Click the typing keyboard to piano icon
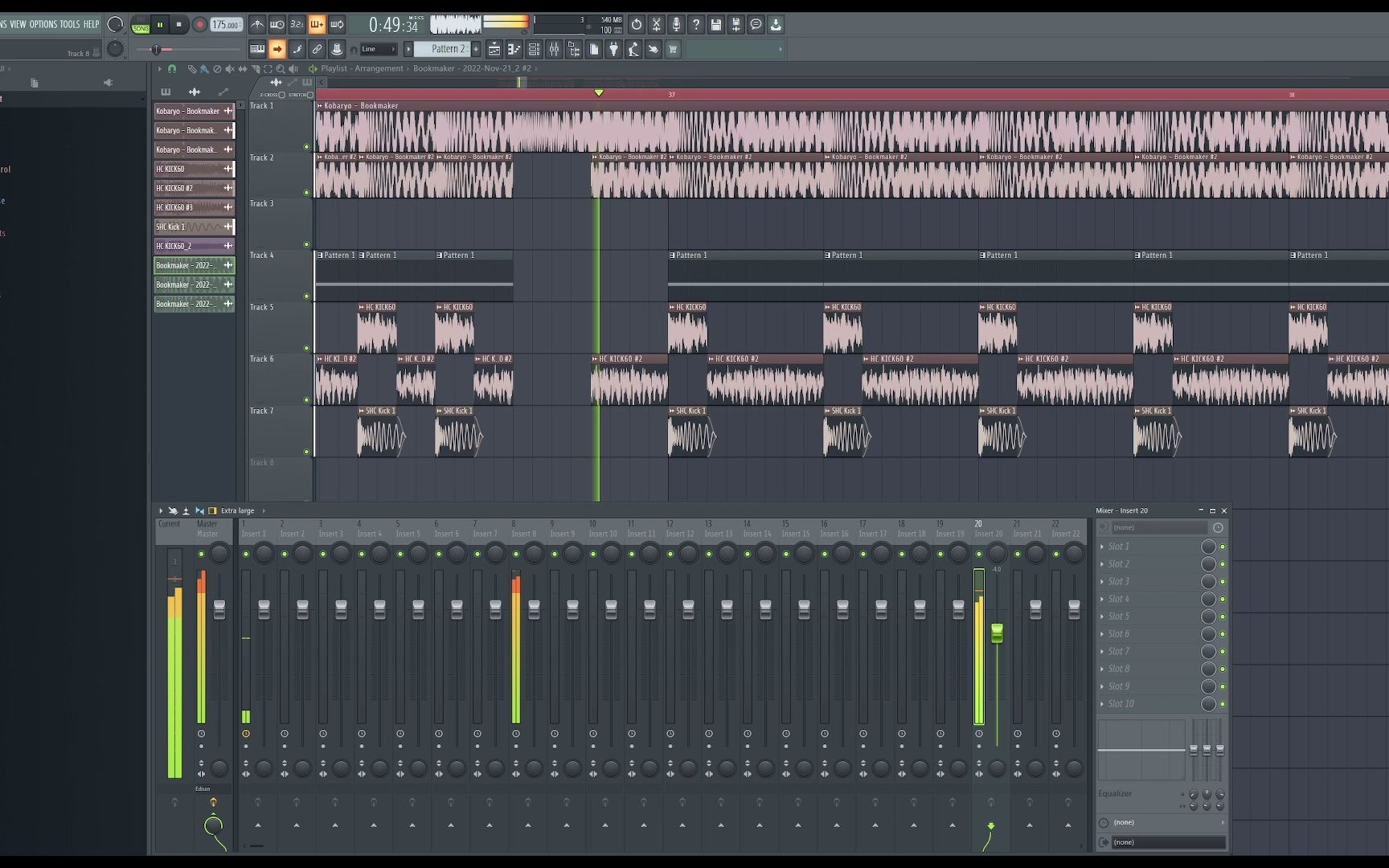Image resolution: width=1389 pixels, height=868 pixels. pos(257,49)
